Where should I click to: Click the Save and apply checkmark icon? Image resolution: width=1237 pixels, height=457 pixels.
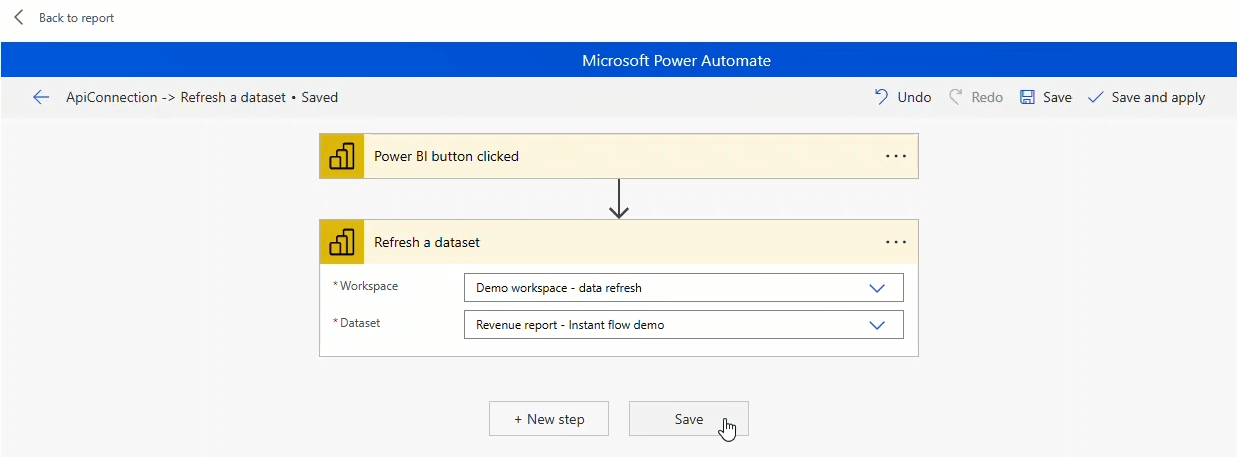coord(1095,97)
